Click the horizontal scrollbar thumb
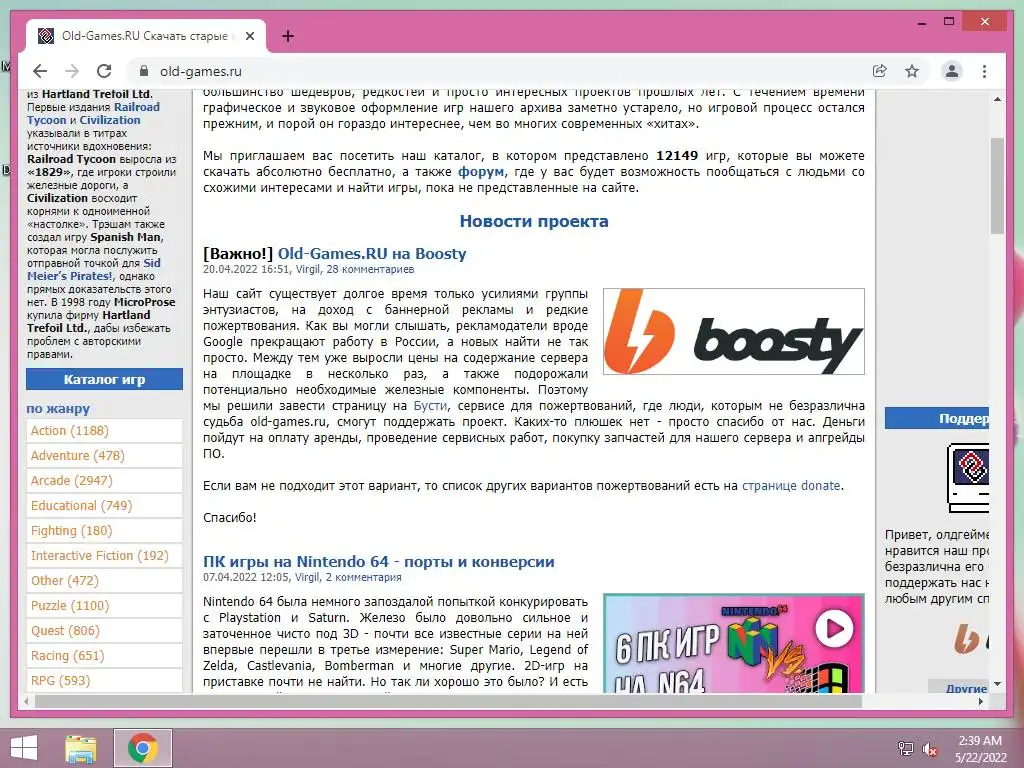 (x=448, y=701)
